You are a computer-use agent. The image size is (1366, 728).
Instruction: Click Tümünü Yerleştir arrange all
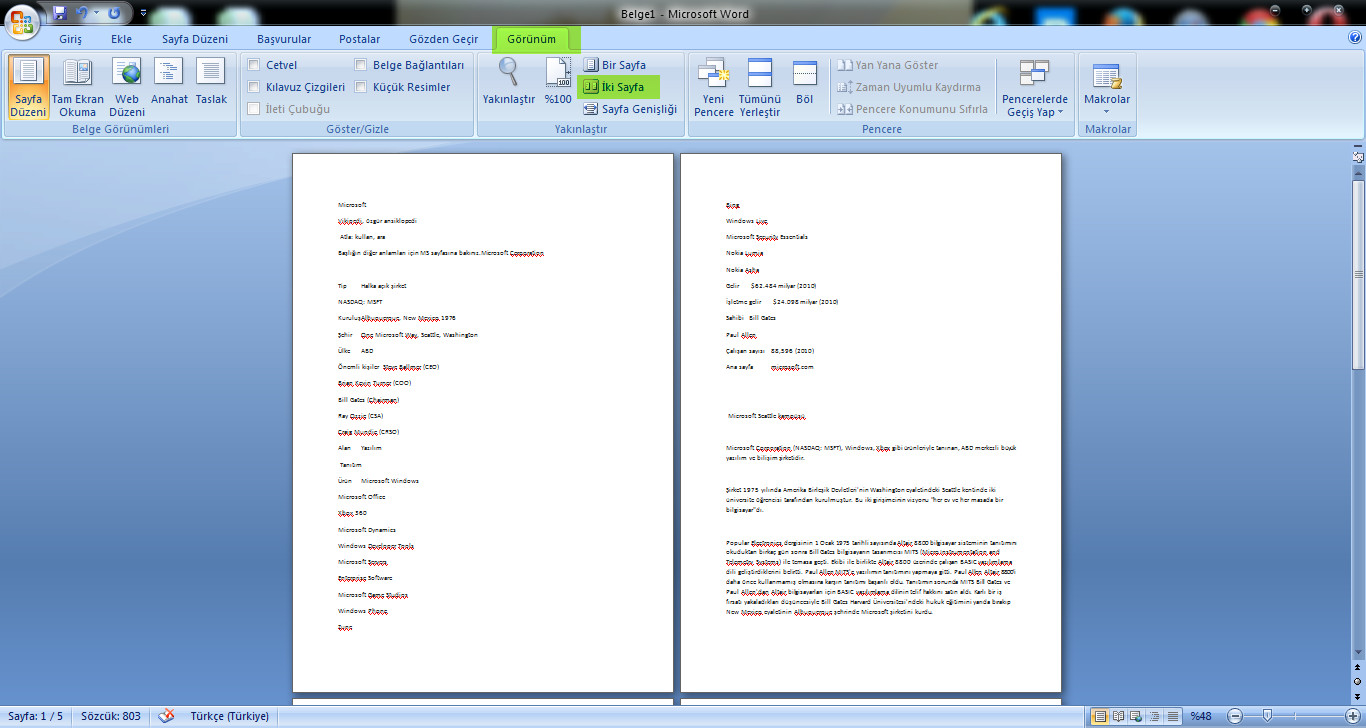tap(759, 88)
